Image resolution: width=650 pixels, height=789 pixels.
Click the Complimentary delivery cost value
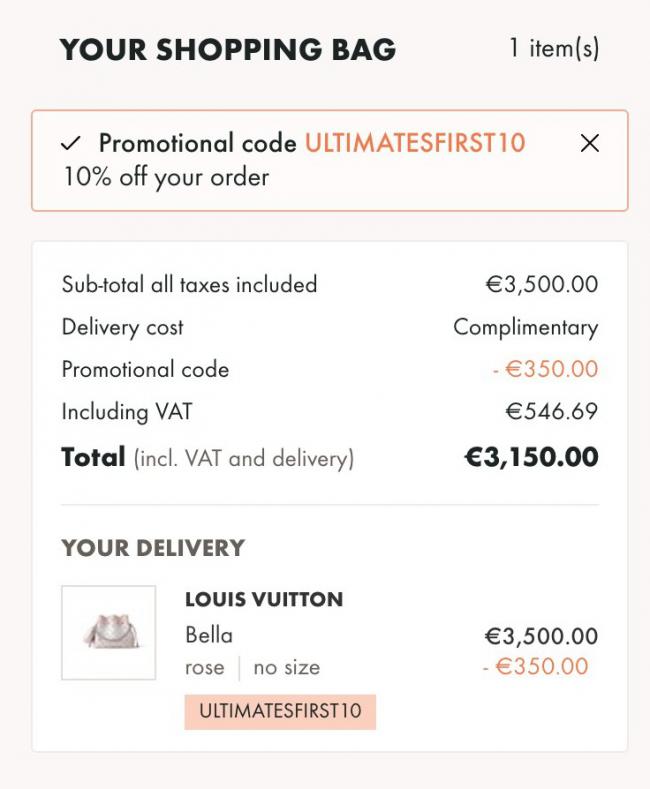(526, 328)
